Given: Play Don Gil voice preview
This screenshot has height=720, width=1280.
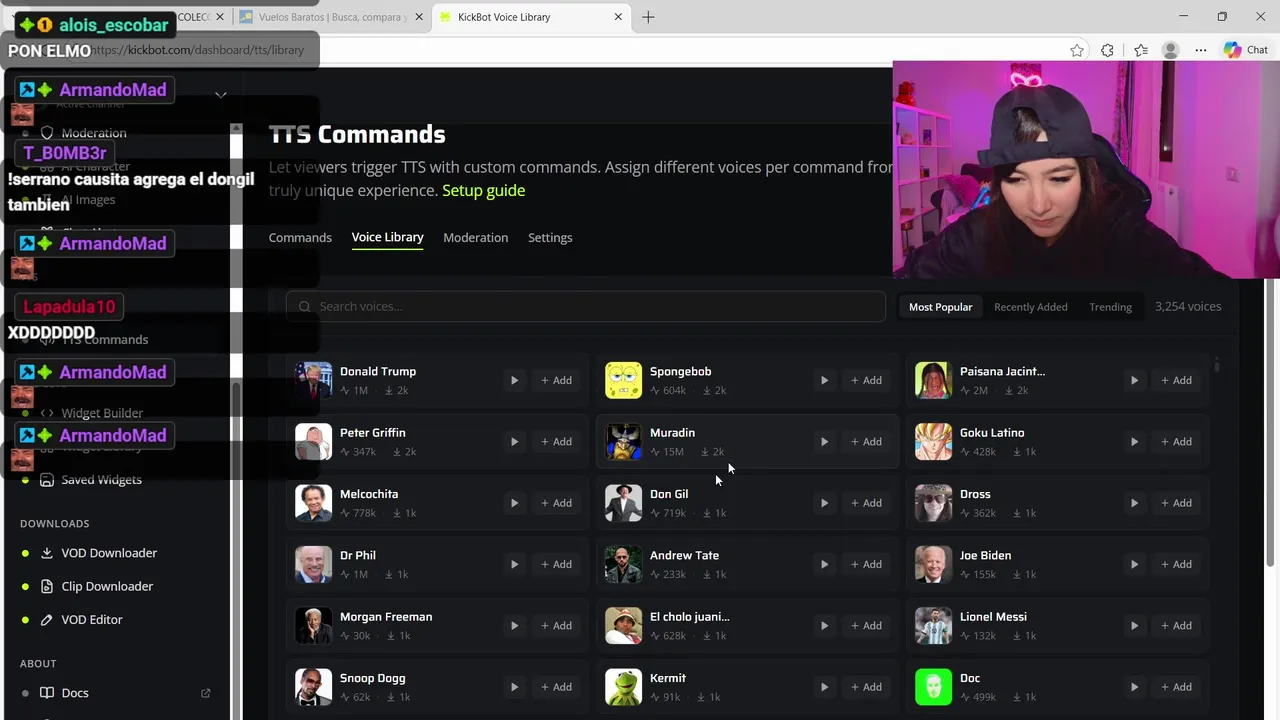Looking at the screenshot, I should pyautogui.click(x=824, y=503).
